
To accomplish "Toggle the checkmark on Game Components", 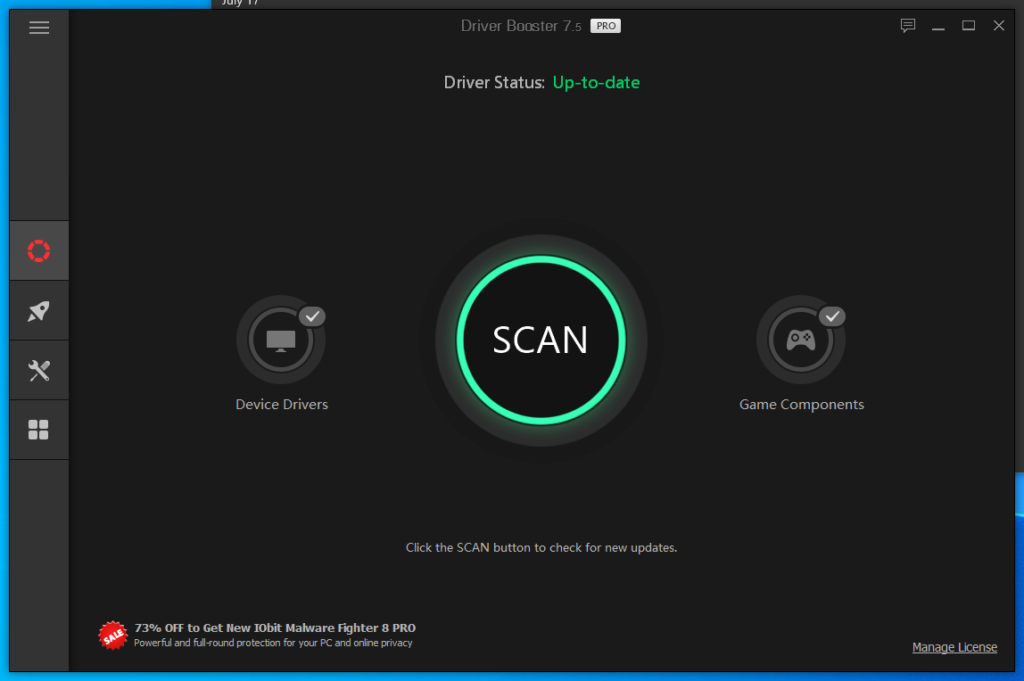I will [832, 315].
